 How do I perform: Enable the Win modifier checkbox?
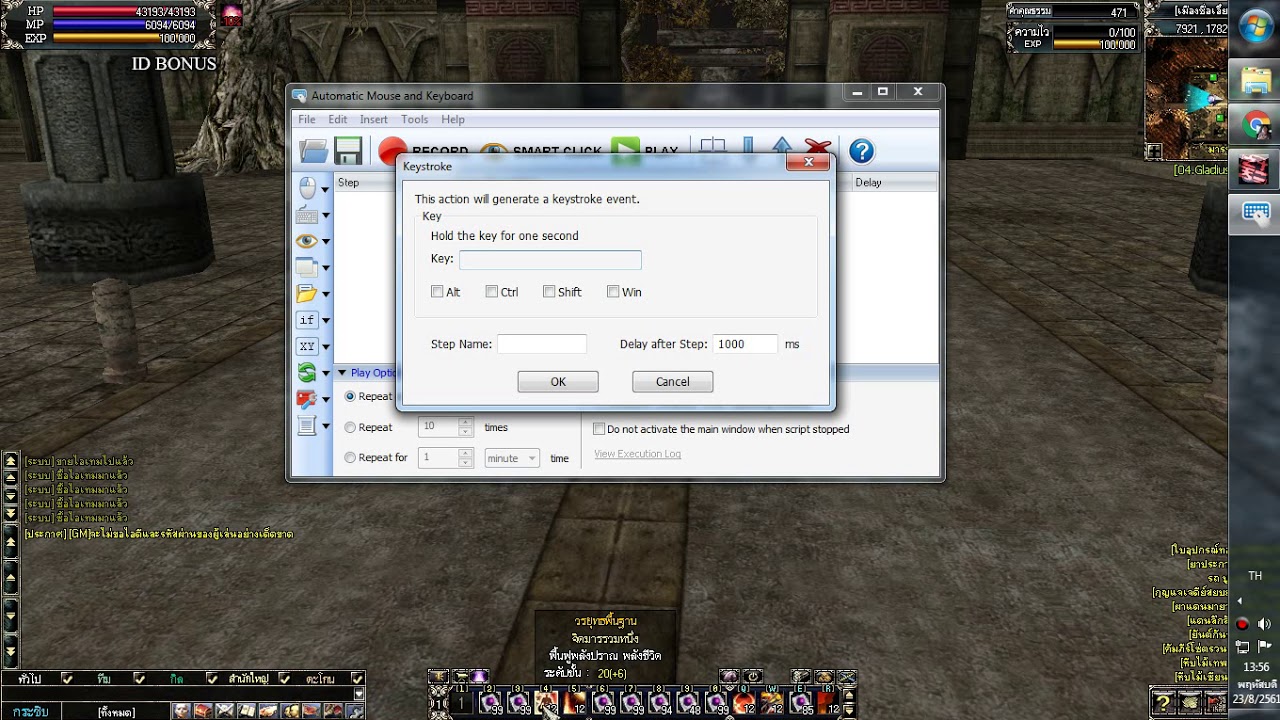[x=613, y=292]
